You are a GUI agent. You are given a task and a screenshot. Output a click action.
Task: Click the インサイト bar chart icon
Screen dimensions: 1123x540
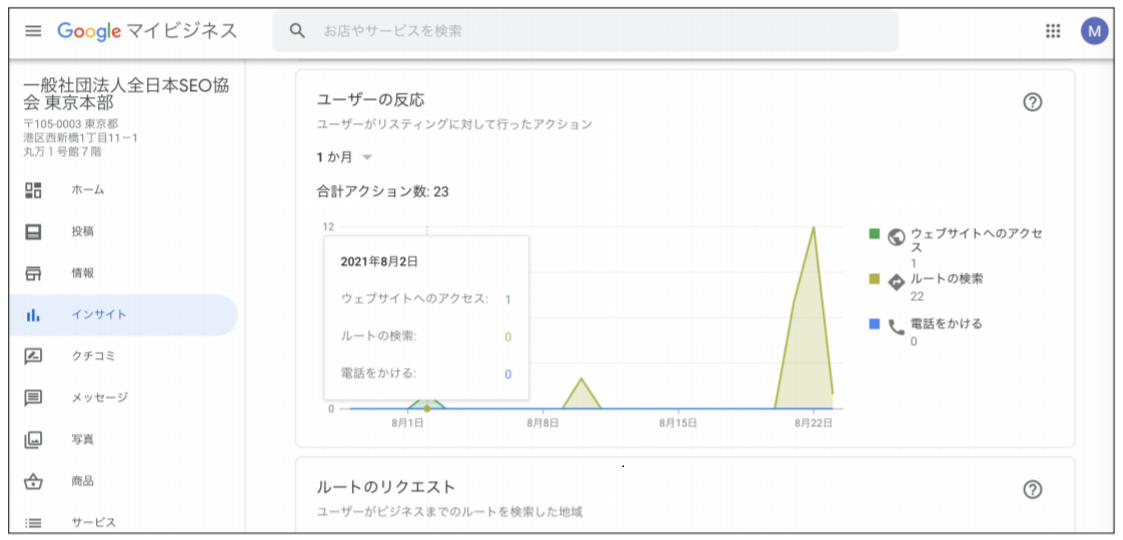click(33, 314)
